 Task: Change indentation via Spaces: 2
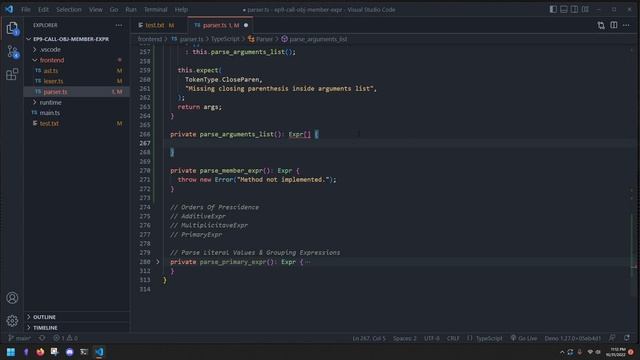[x=404, y=338]
